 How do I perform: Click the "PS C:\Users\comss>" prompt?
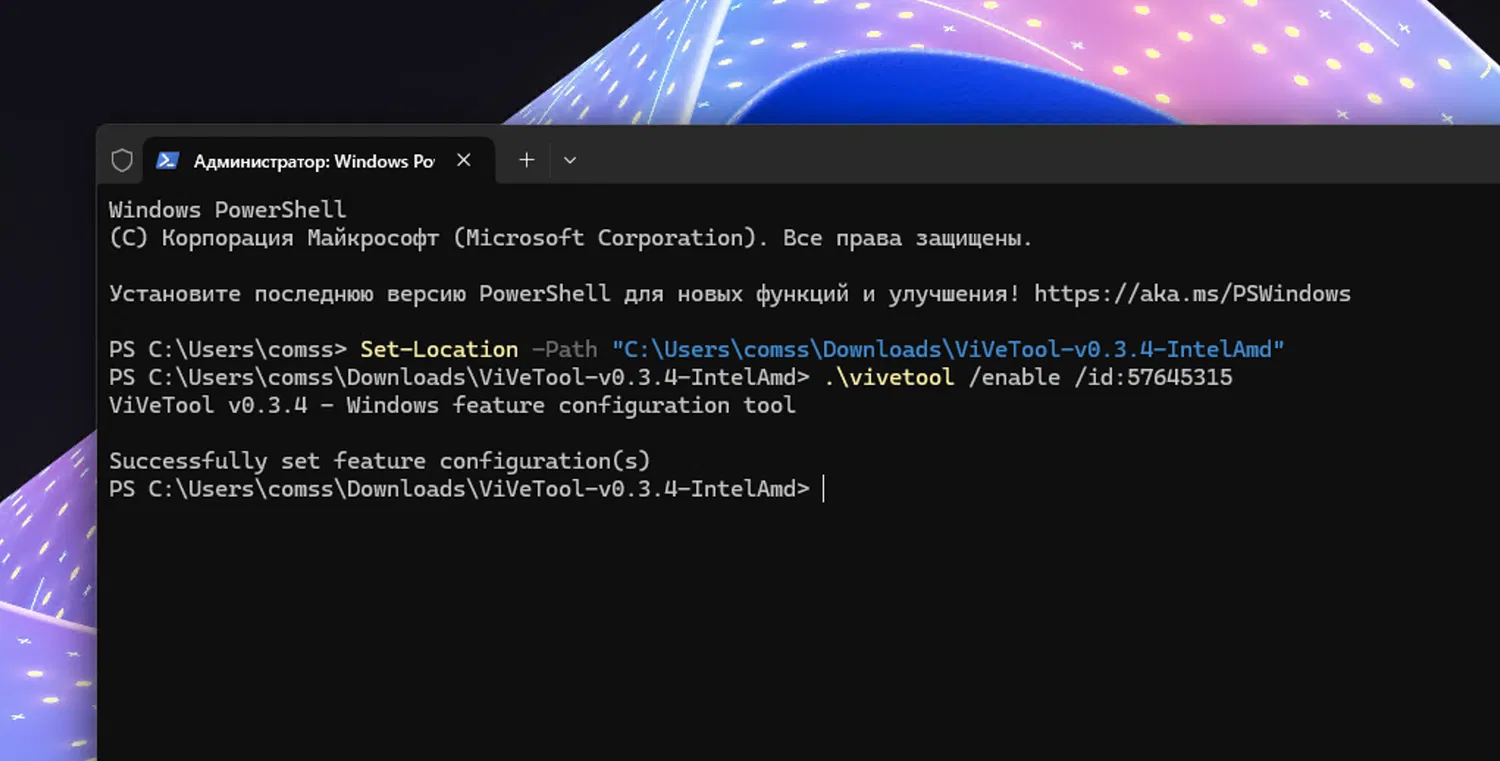tap(227, 350)
